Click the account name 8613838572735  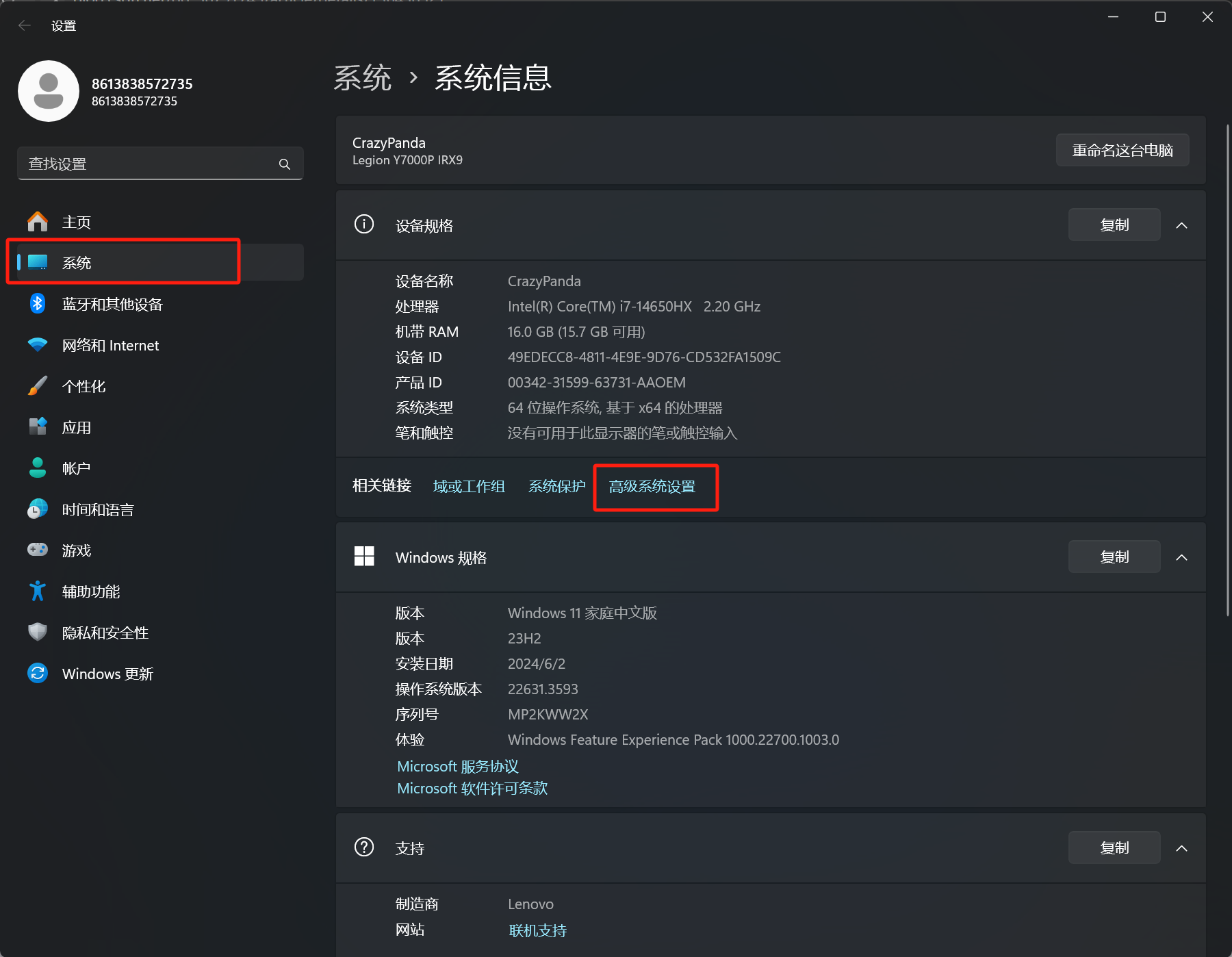[142, 84]
